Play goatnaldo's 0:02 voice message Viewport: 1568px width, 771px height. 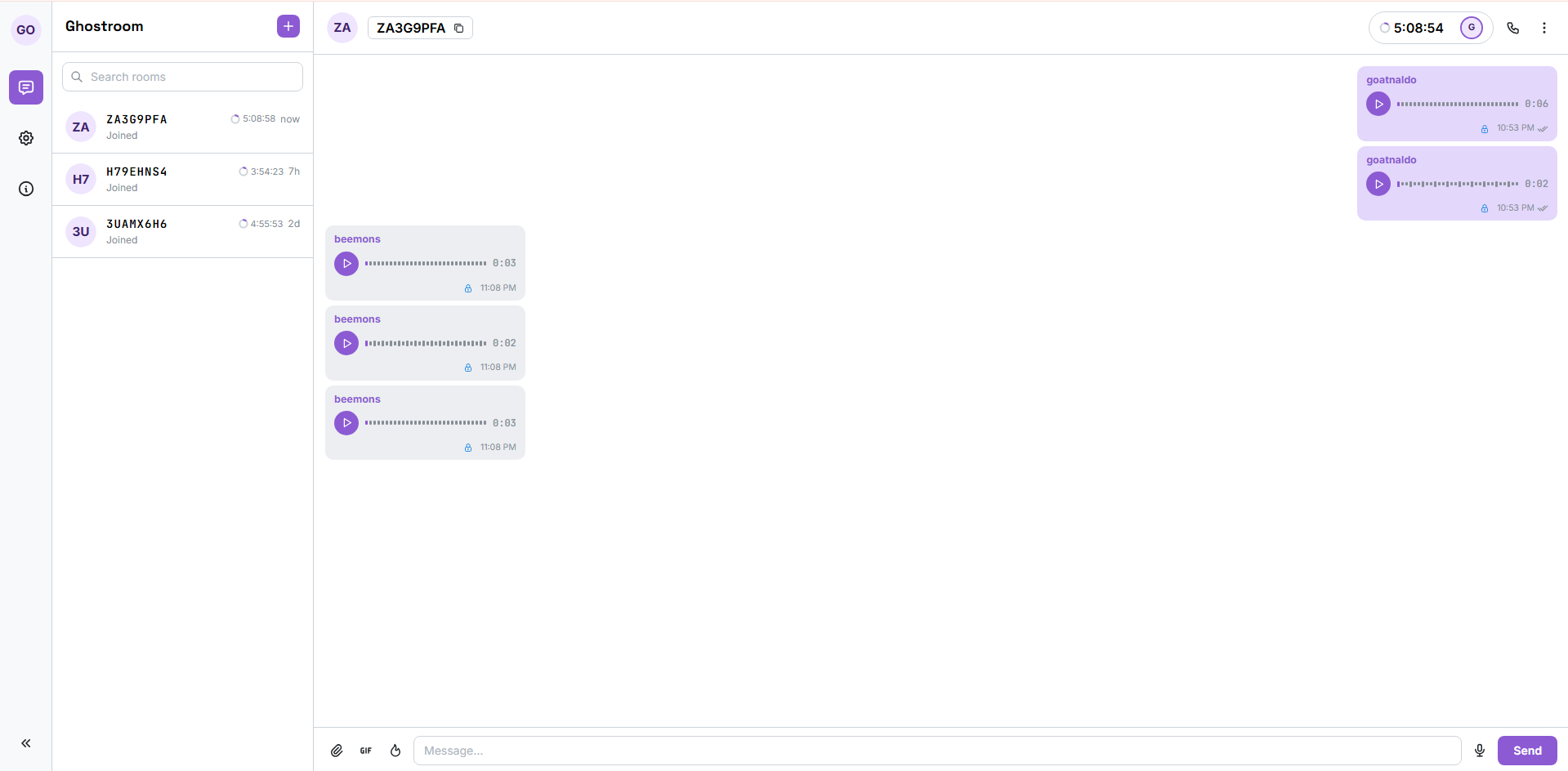coord(1378,184)
